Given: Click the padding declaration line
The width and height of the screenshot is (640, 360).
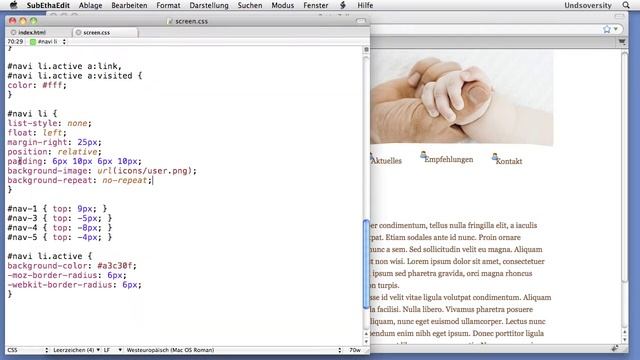Looking at the screenshot, I should 74,161.
